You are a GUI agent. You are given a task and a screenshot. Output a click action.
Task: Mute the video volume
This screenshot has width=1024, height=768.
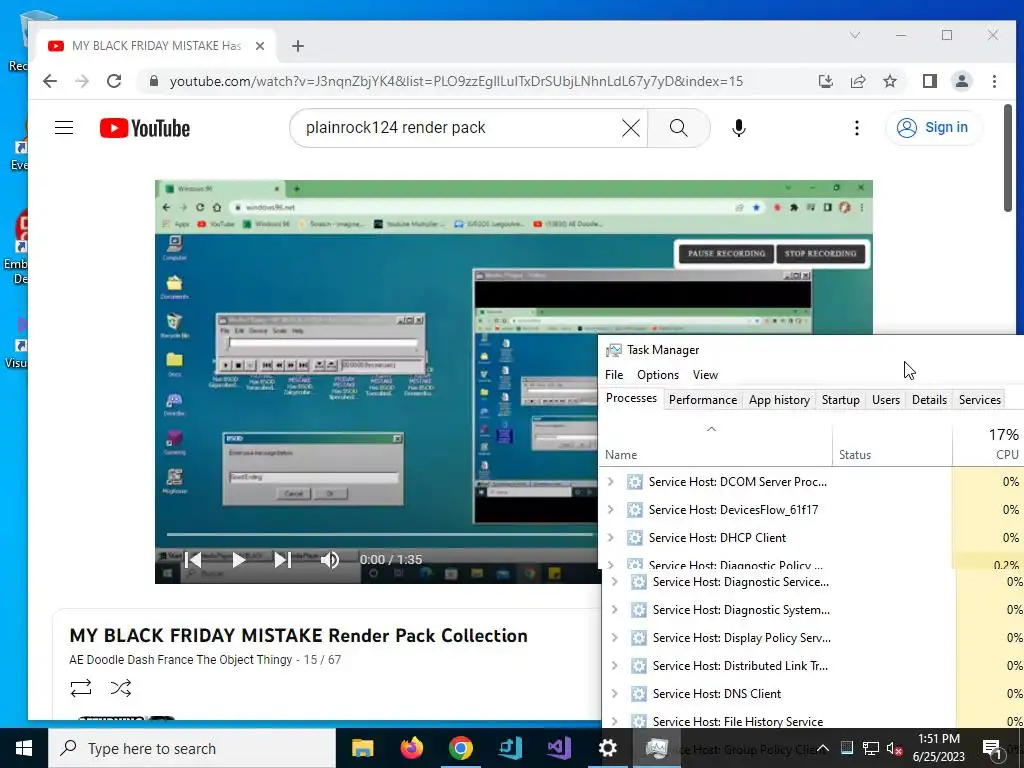[330, 560]
